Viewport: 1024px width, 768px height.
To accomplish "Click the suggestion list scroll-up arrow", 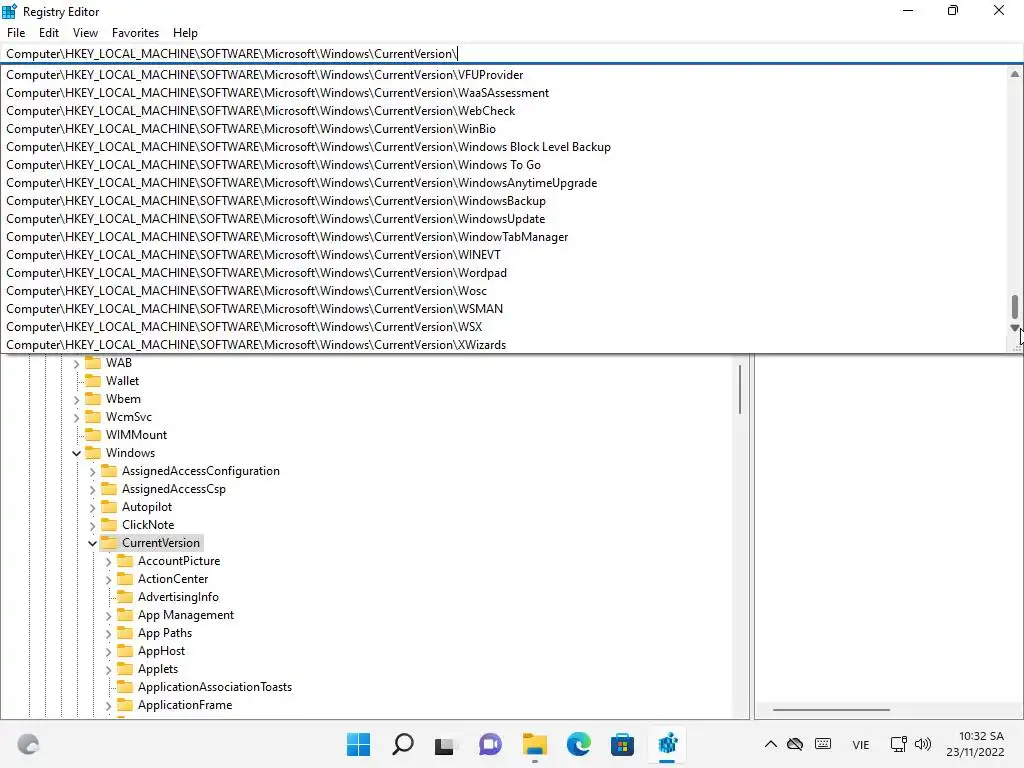I will click(1014, 74).
